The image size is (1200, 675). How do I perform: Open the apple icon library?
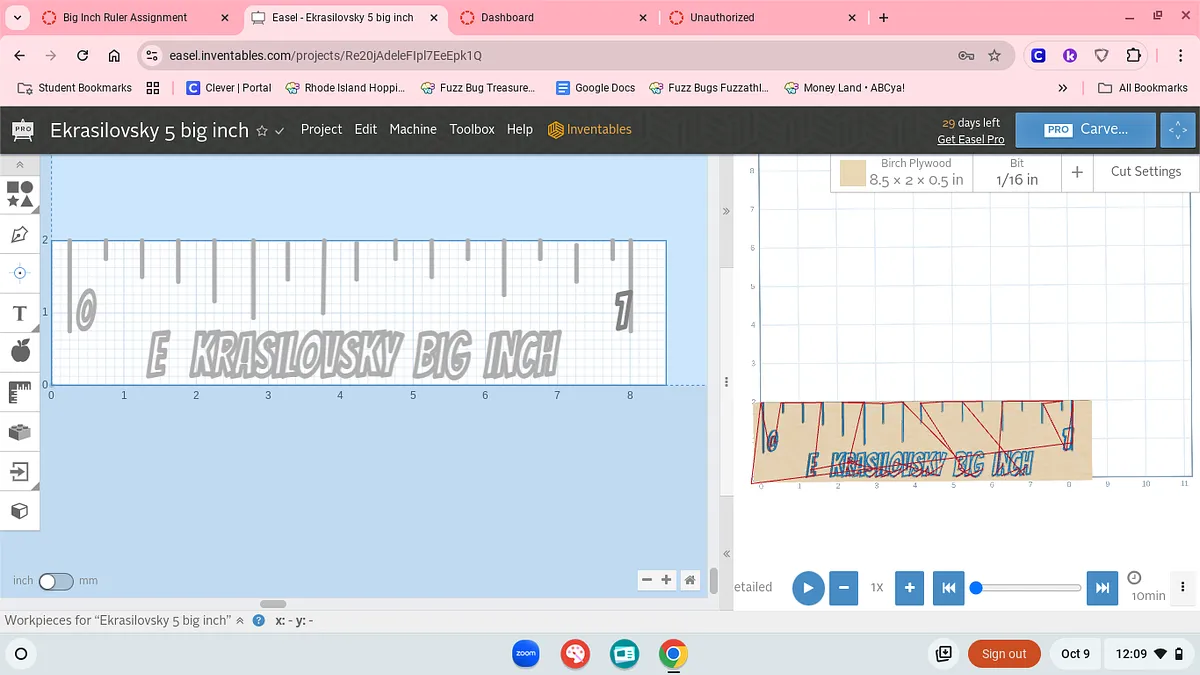point(19,351)
